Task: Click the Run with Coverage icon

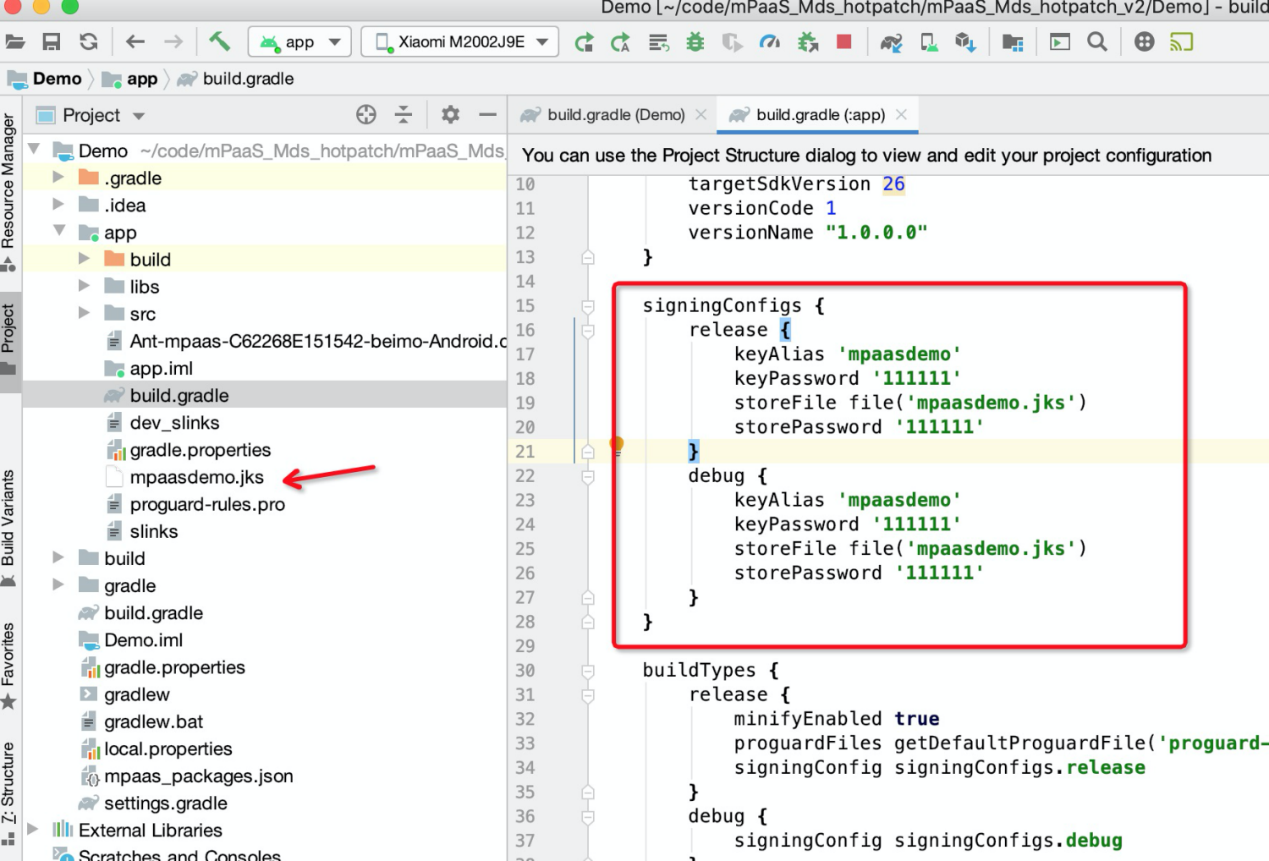Action: tap(733, 42)
